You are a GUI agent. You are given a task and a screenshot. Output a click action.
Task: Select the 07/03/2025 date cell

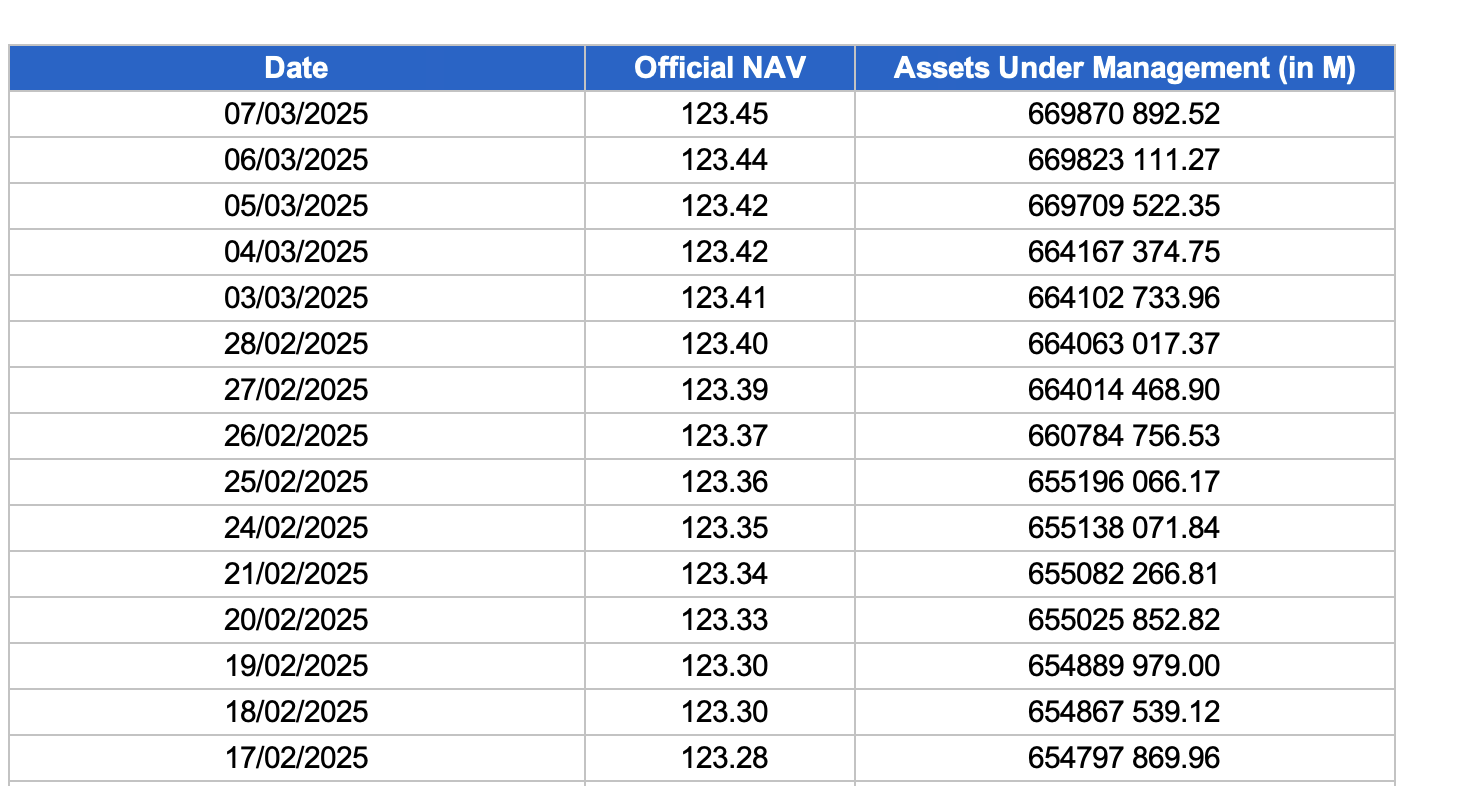pos(296,114)
